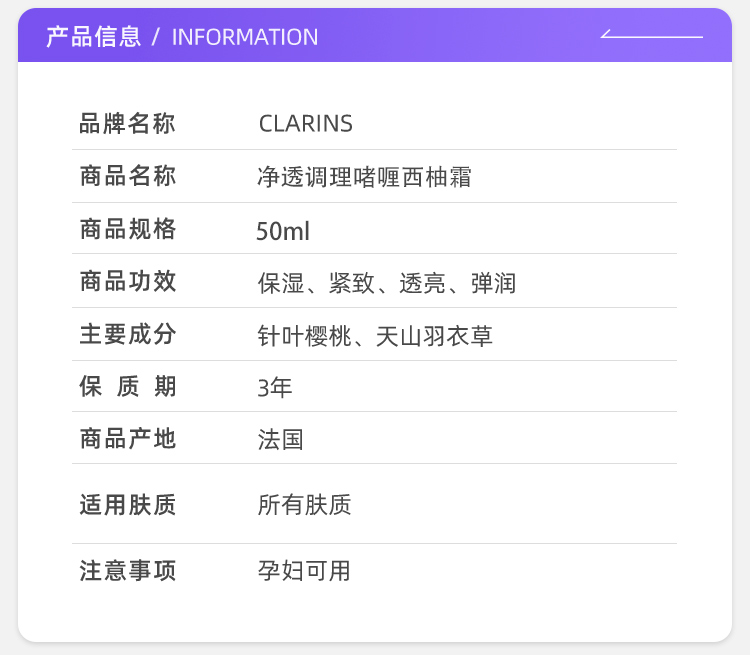Image resolution: width=750 pixels, height=655 pixels.
Task: Select the 3年 shelf life value
Action: tap(275, 388)
